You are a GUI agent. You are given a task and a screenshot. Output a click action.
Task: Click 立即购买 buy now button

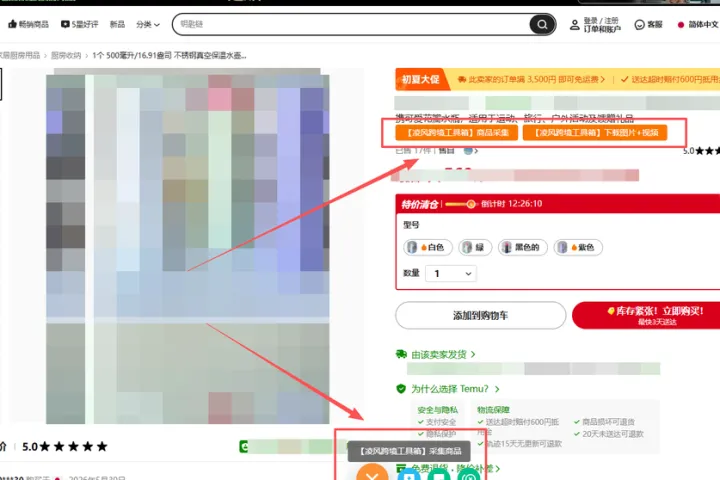(647, 315)
